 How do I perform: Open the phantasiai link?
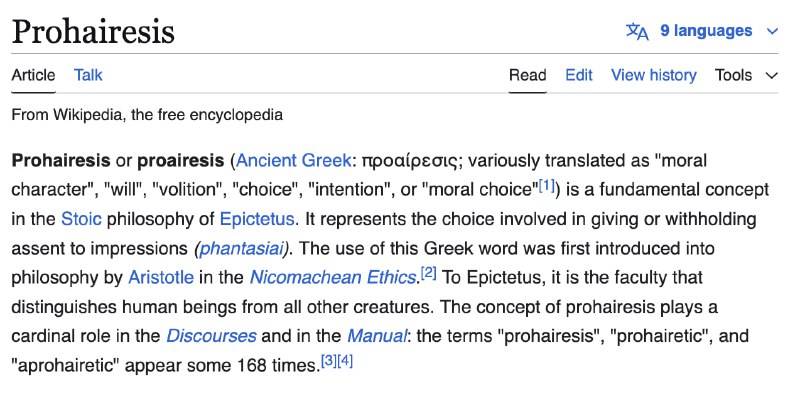[x=241, y=248]
